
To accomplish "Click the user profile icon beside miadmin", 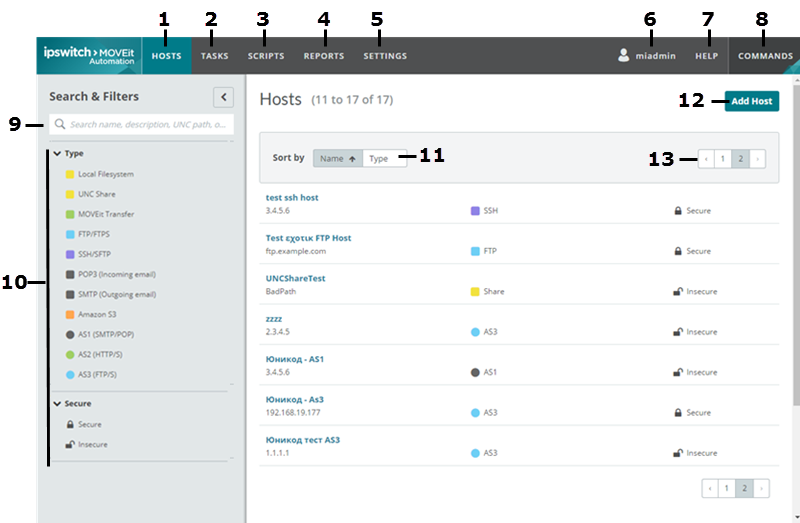I will (623, 55).
